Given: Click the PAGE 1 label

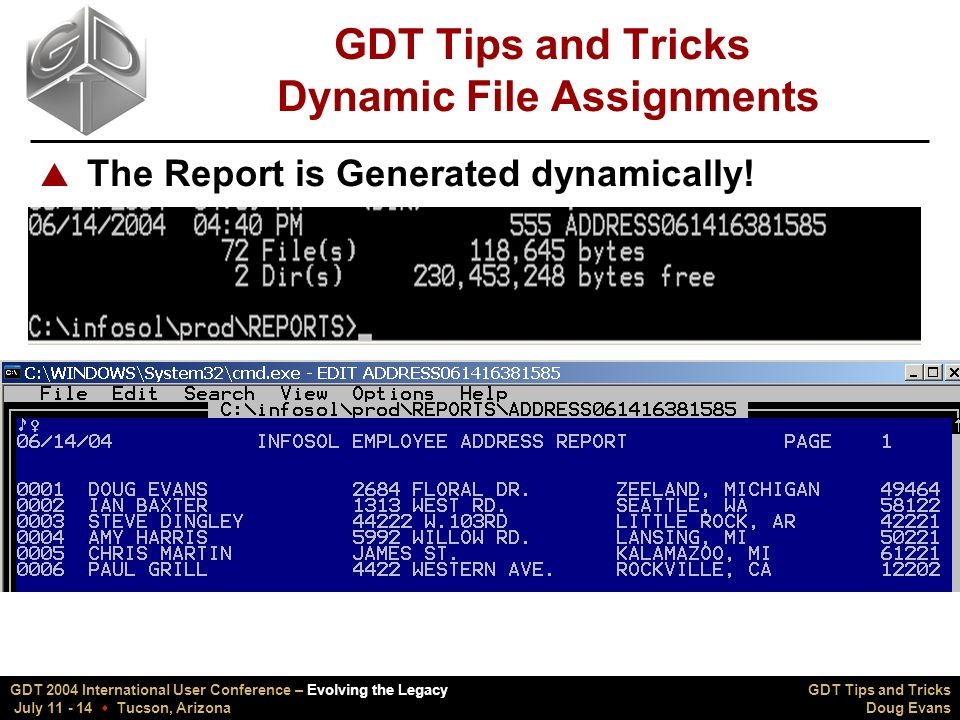Looking at the screenshot, I should 838,441.
